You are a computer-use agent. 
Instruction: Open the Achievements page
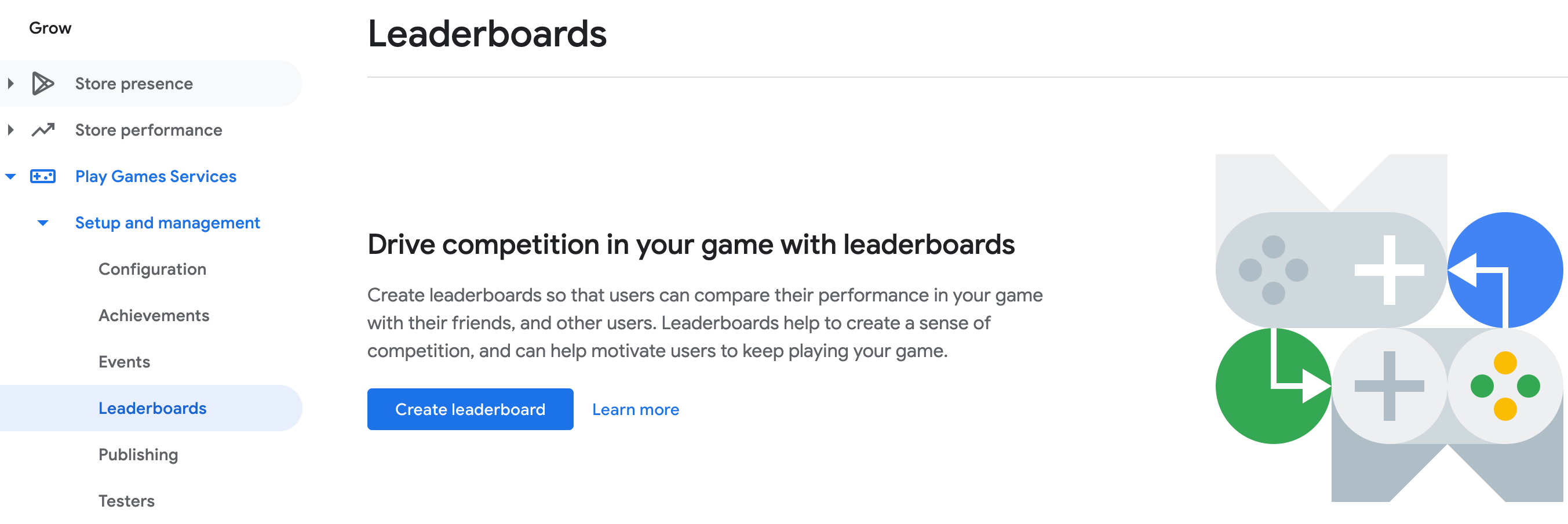[x=154, y=315]
